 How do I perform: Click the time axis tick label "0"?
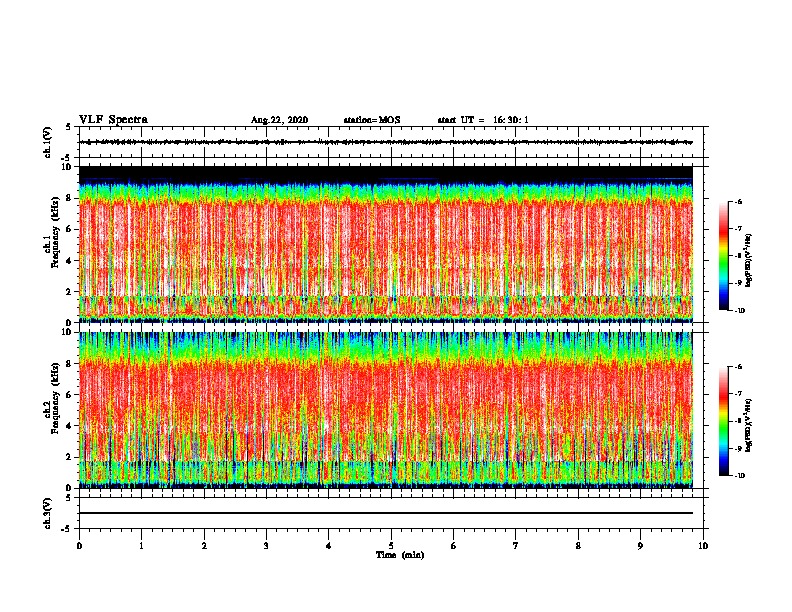coord(79,546)
